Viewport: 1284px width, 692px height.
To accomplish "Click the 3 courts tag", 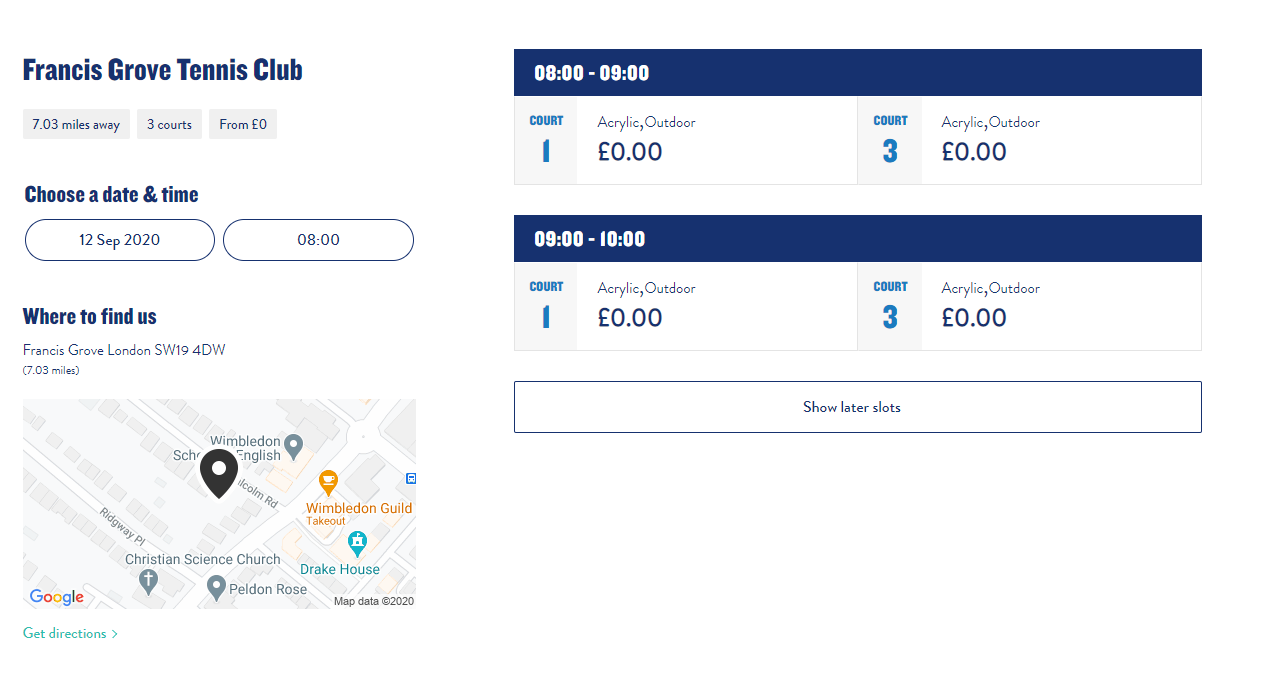I will click(169, 125).
